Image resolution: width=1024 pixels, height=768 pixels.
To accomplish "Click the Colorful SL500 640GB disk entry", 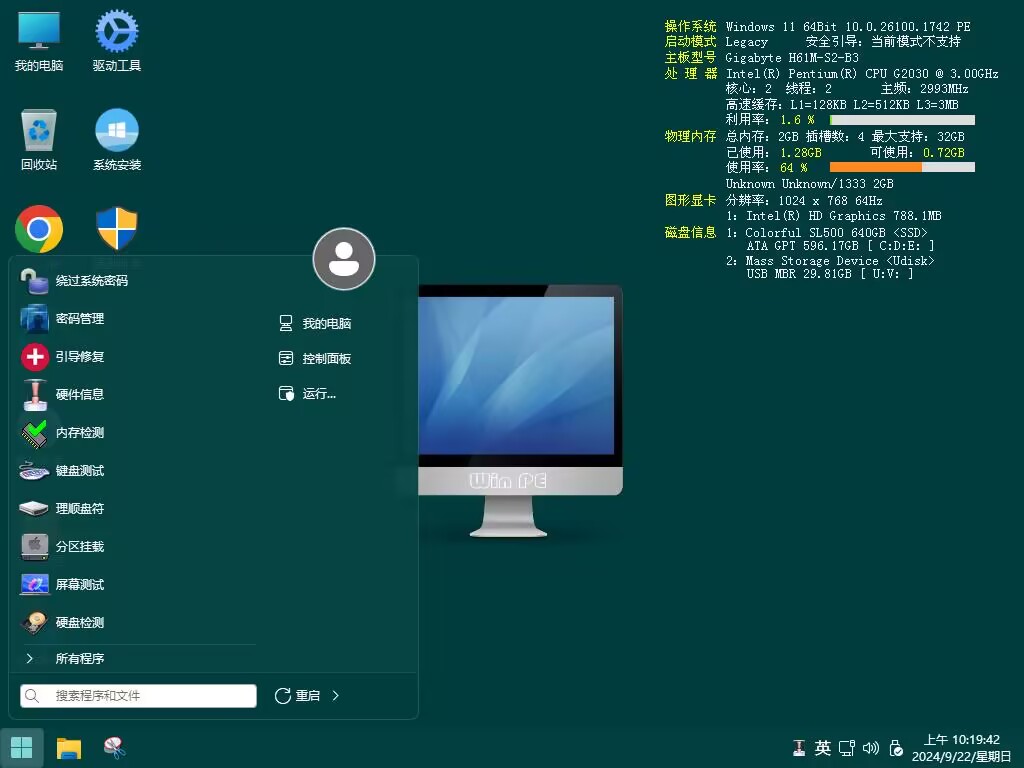I will tap(836, 232).
